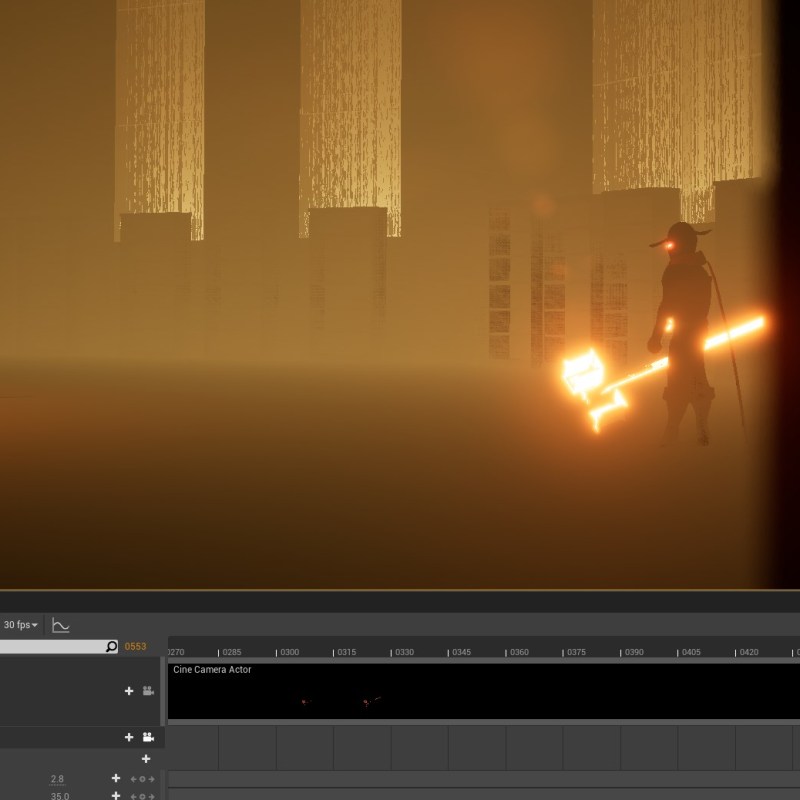The image size is (800, 800).
Task: Click the 2.8 value spinner field
Action: click(57, 779)
